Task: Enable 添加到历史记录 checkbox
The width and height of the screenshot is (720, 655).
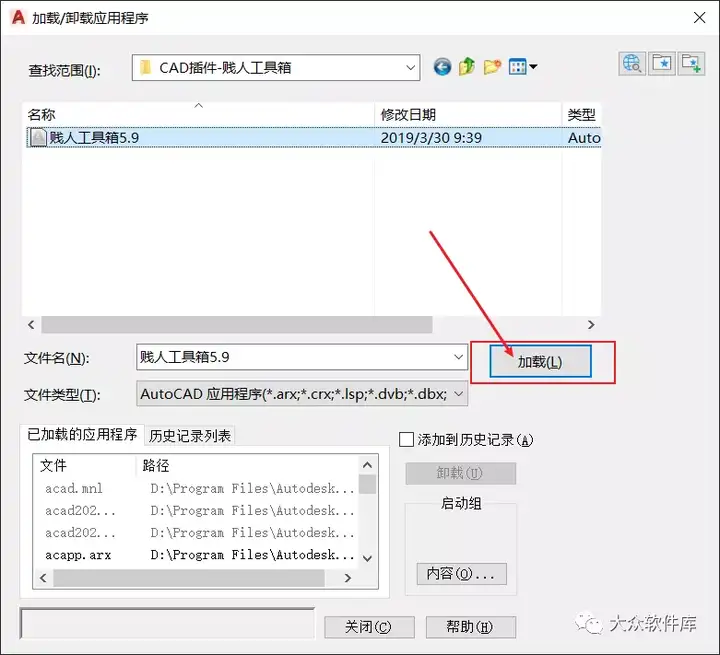Action: pos(406,440)
